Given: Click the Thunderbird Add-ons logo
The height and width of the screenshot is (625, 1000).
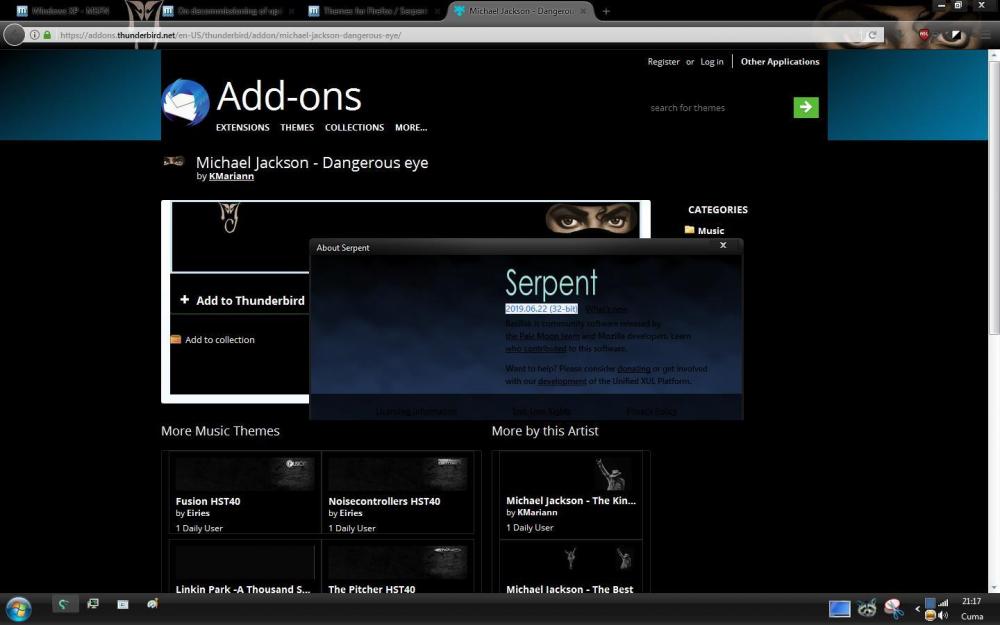Looking at the screenshot, I should [x=186, y=103].
